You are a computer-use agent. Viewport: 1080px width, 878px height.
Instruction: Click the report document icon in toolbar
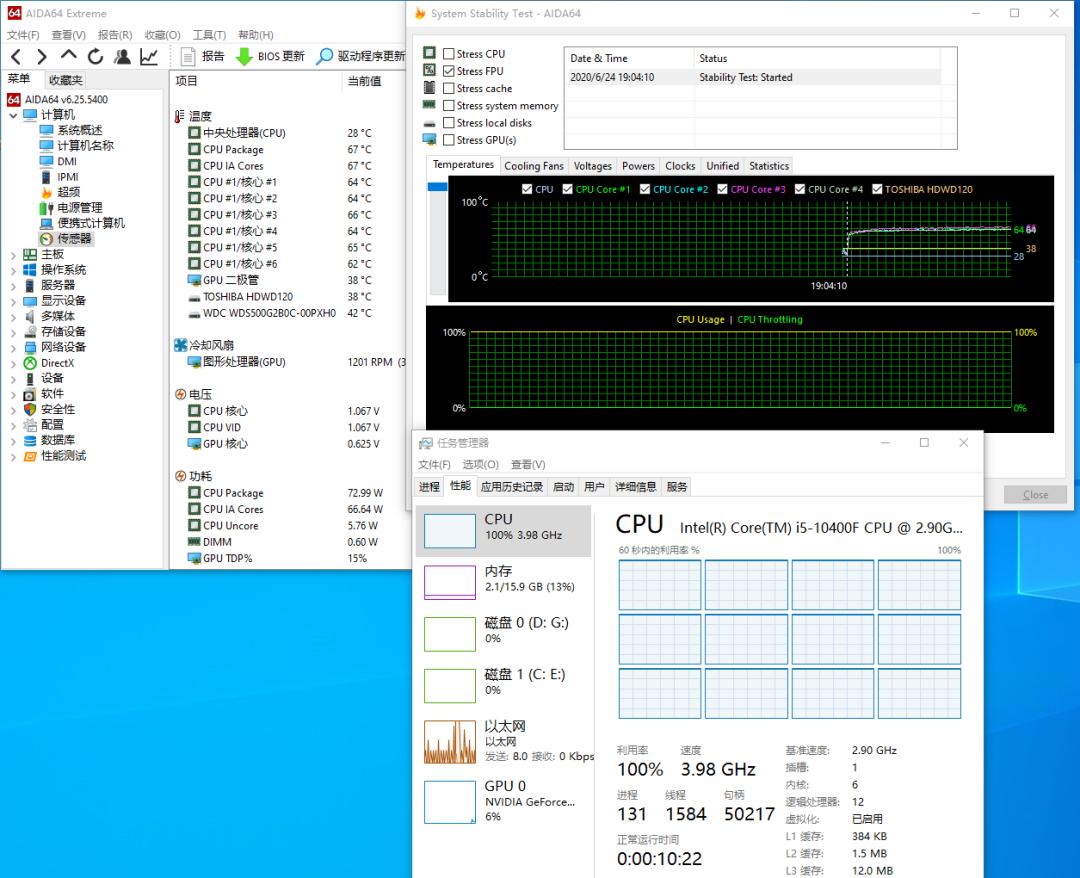click(x=188, y=57)
